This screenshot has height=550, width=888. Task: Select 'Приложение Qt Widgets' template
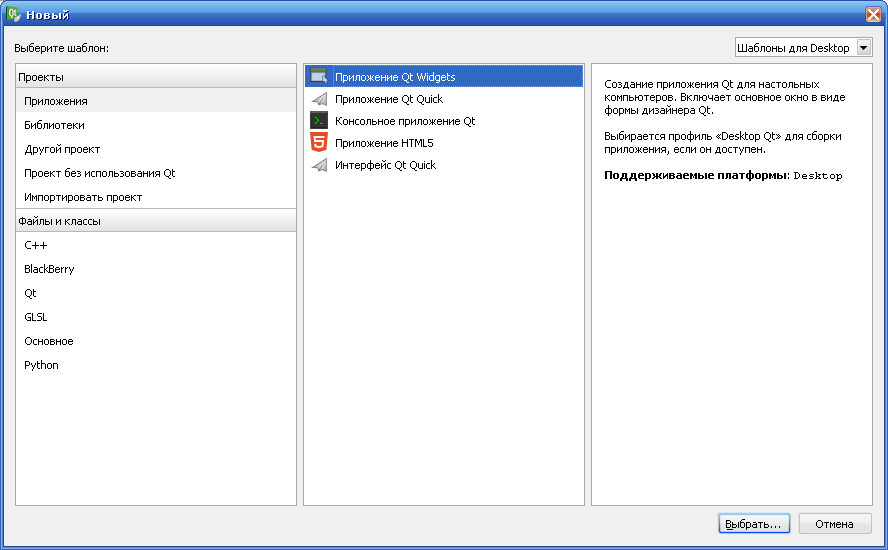(x=443, y=76)
